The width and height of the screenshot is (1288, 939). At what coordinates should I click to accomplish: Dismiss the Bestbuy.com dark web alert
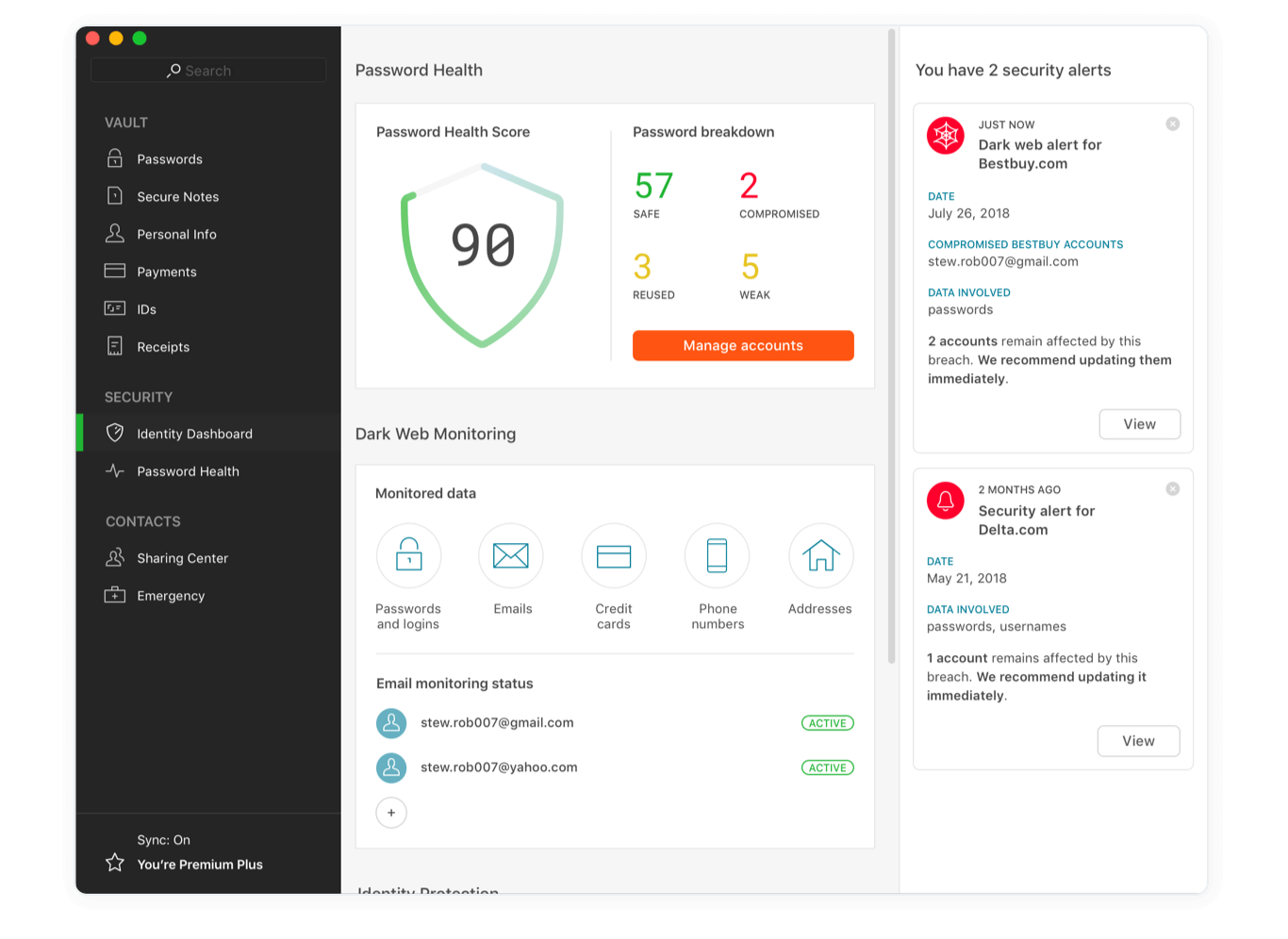(x=1172, y=124)
